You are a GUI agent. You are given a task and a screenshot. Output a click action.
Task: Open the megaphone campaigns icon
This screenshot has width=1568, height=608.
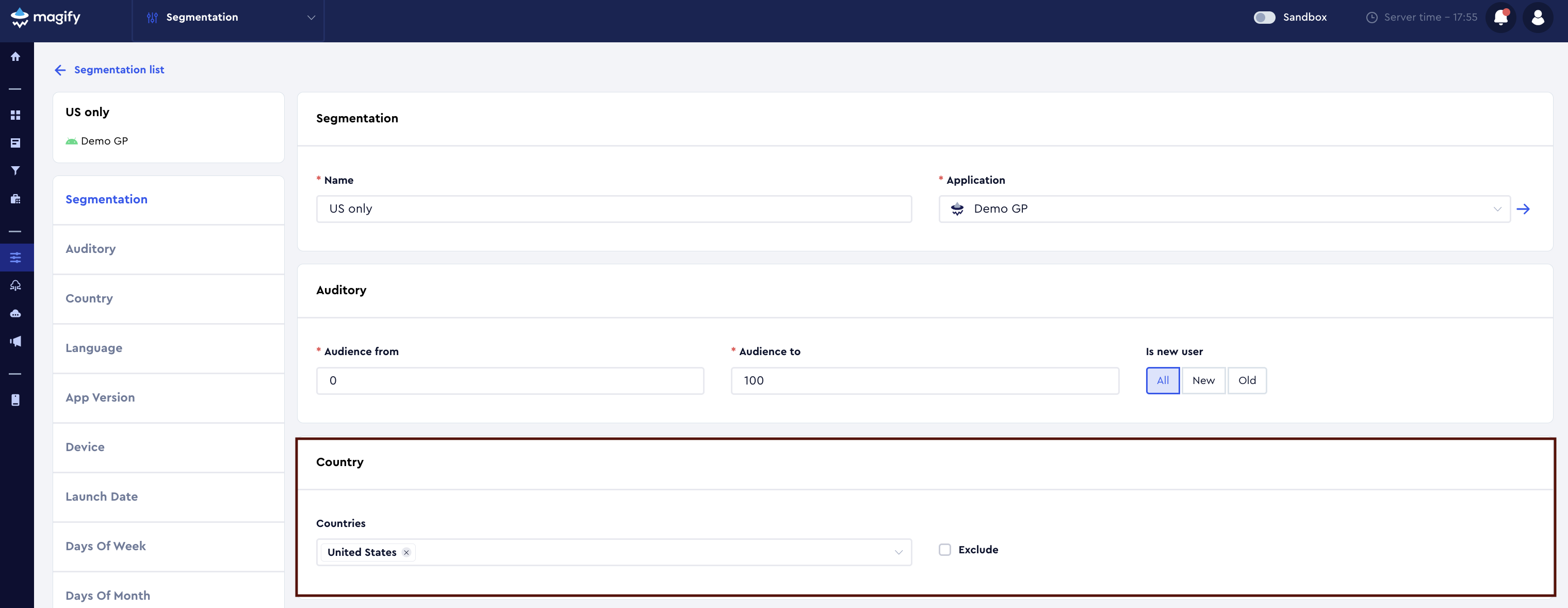(16, 341)
